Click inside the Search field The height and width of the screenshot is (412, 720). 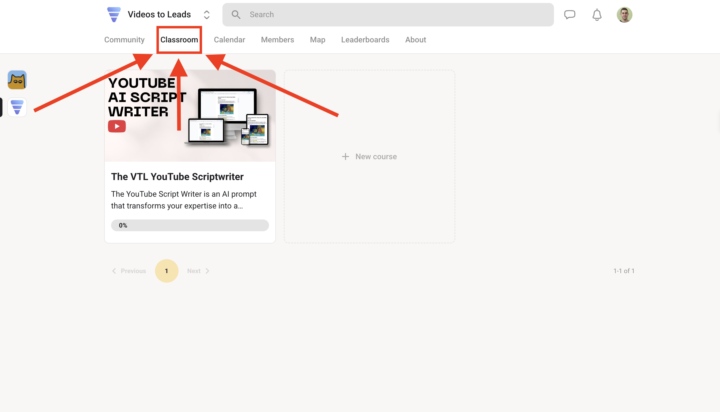point(390,15)
